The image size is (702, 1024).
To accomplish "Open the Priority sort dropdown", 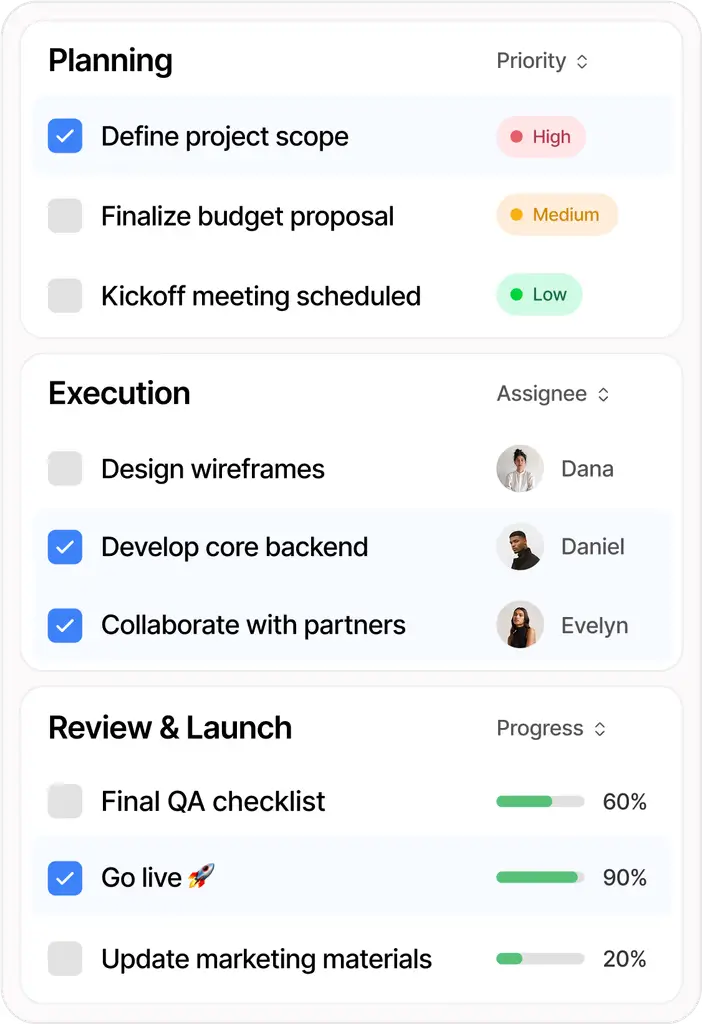I will click(542, 61).
